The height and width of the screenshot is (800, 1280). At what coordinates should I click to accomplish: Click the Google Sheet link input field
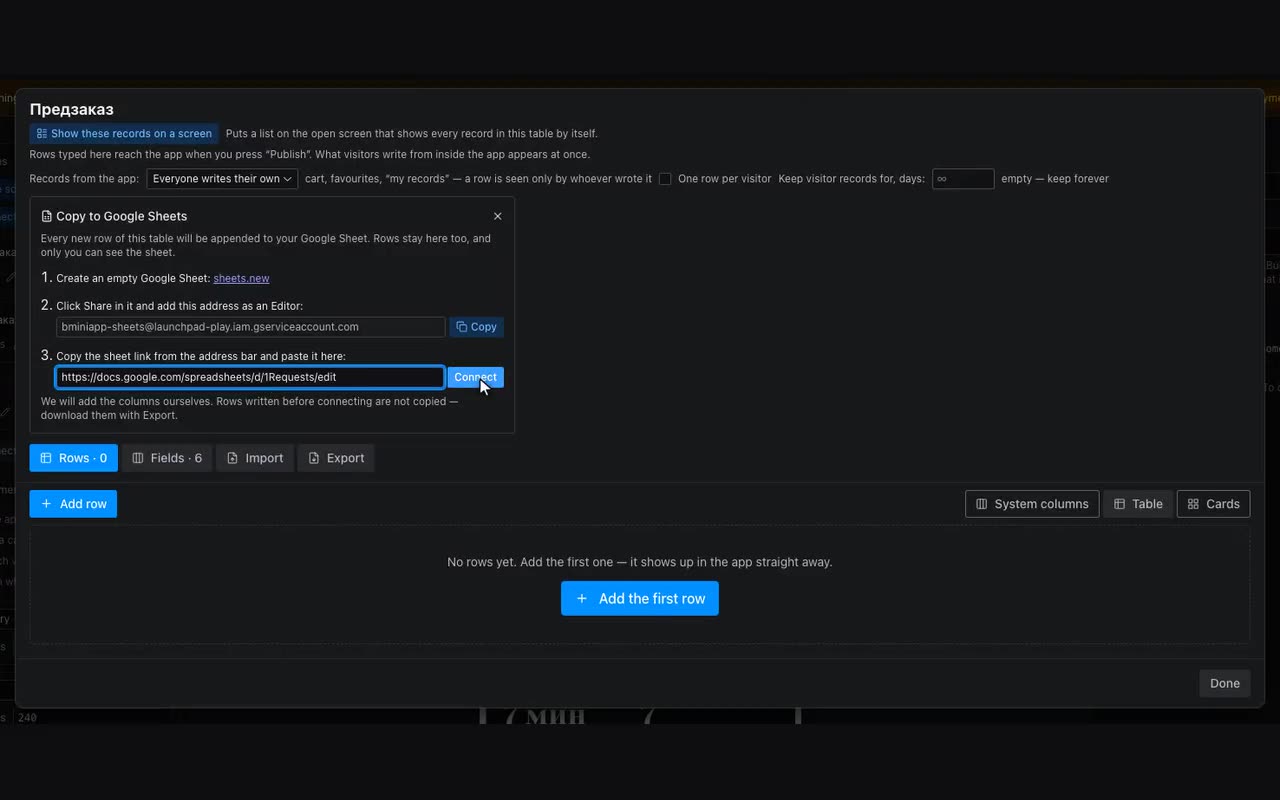[x=250, y=377]
